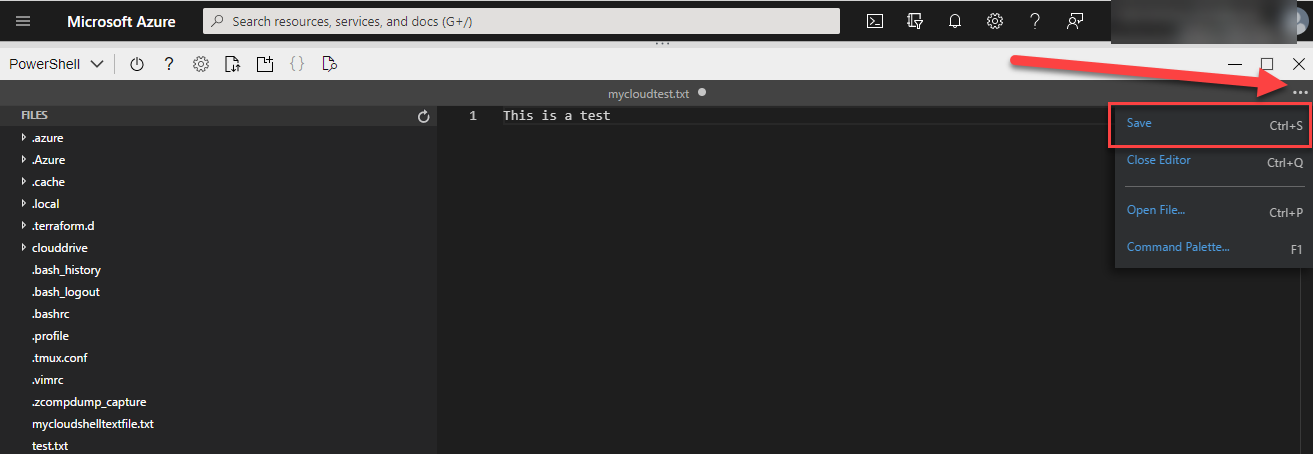
Task: Click the FILES panel header
Action: (x=34, y=116)
